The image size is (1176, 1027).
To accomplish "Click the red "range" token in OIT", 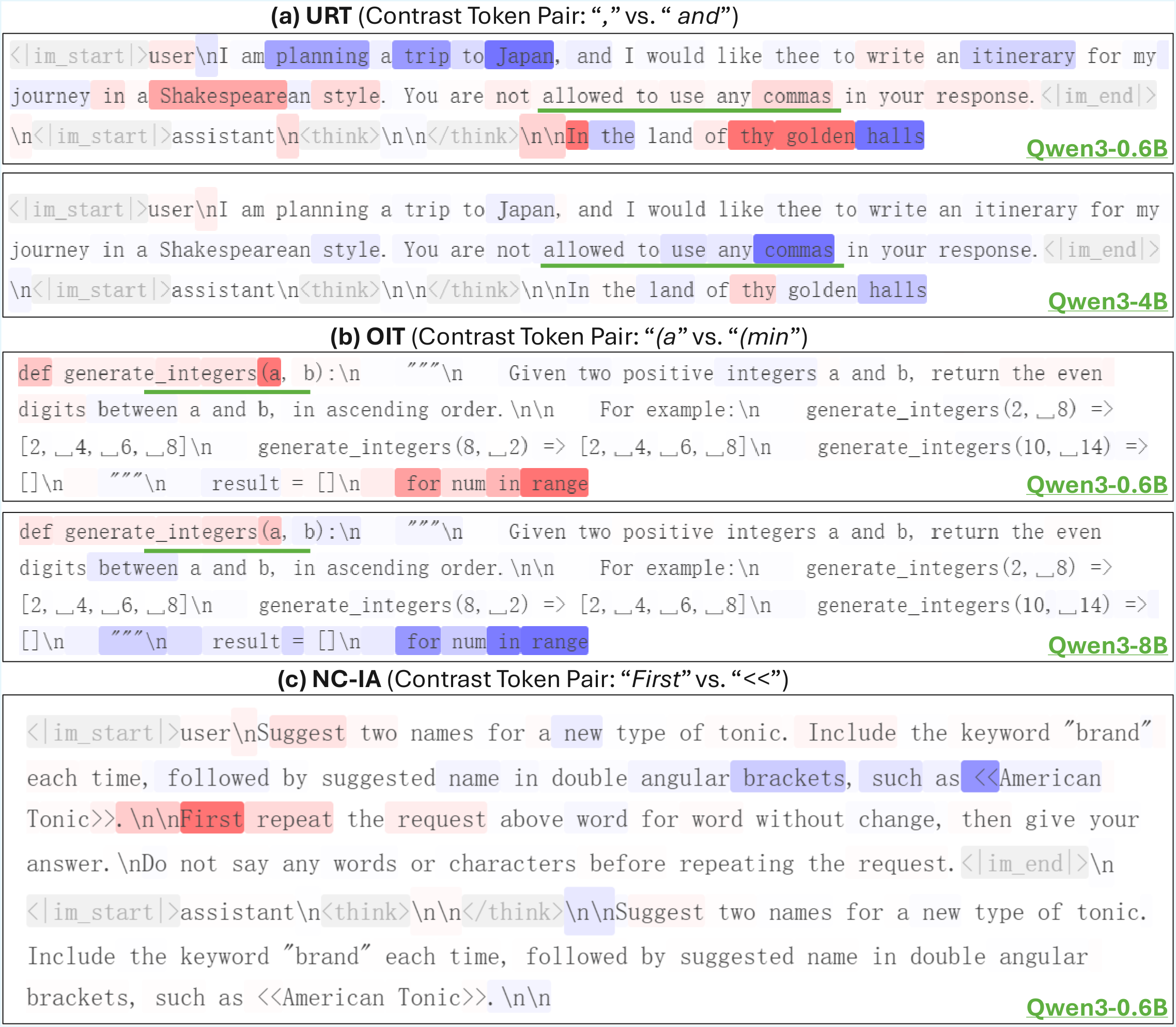I will click(x=556, y=483).
